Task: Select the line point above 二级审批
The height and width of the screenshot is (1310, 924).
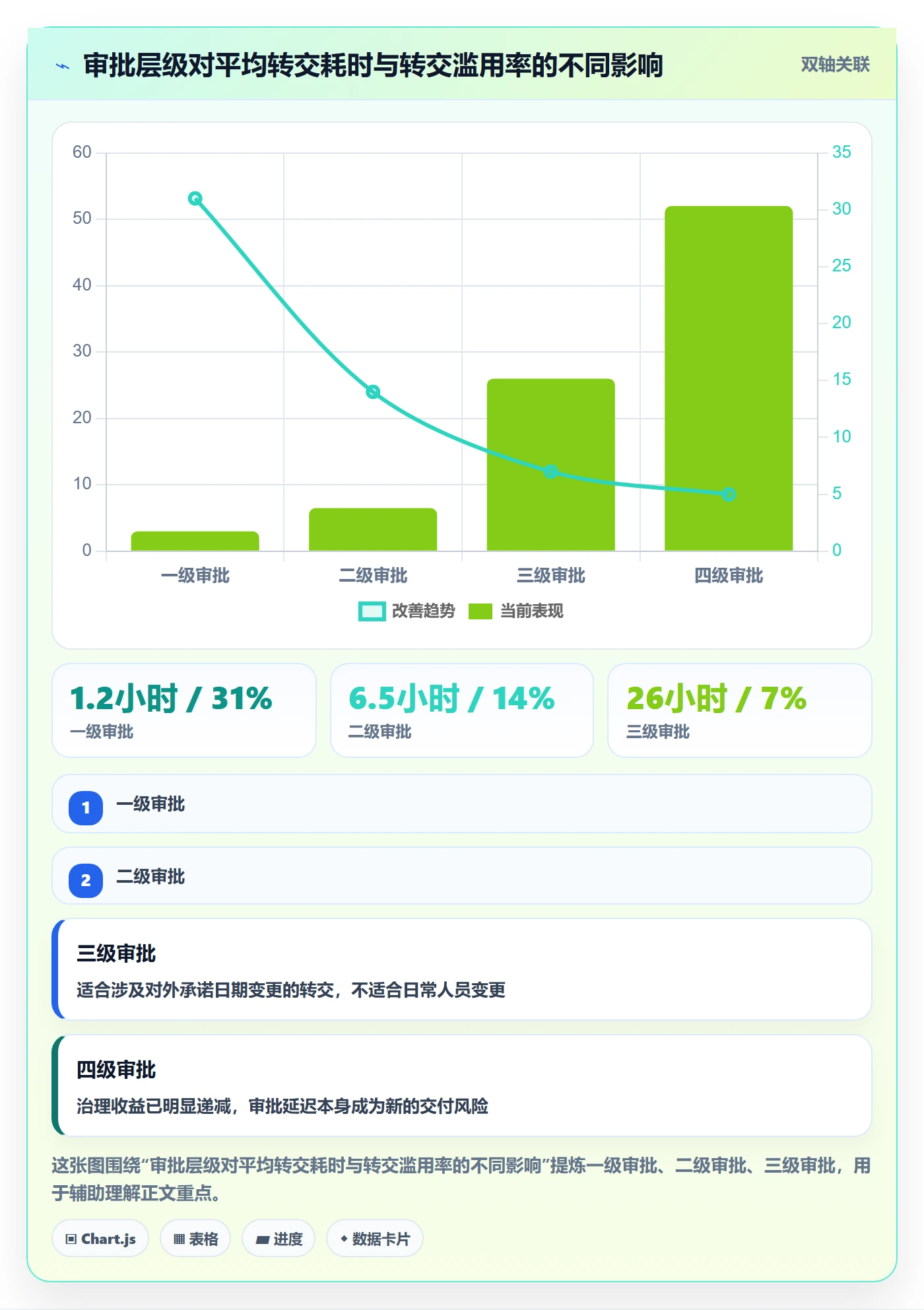Action: coord(373,392)
